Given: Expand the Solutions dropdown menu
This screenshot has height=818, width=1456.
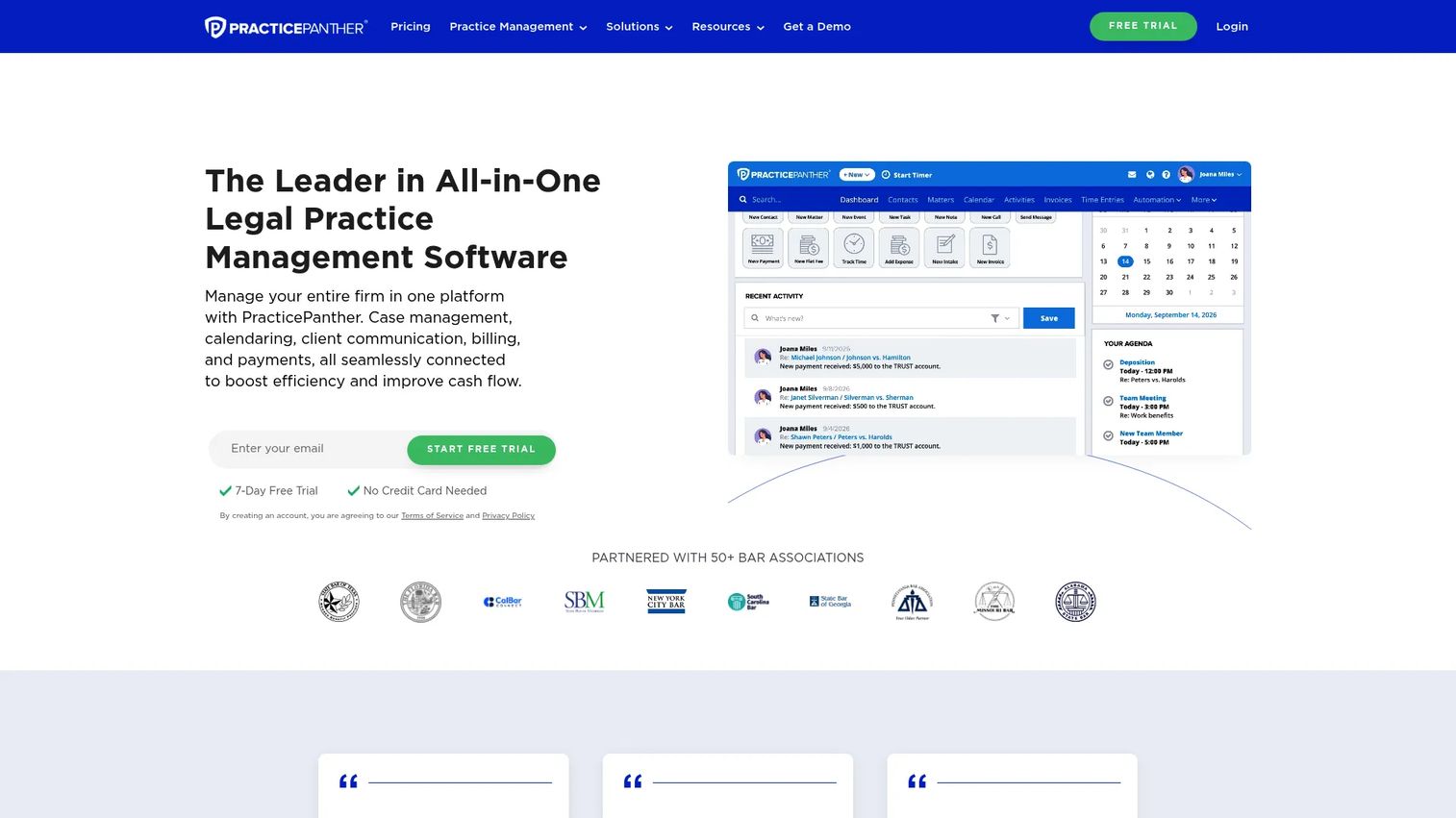Looking at the screenshot, I should (639, 27).
